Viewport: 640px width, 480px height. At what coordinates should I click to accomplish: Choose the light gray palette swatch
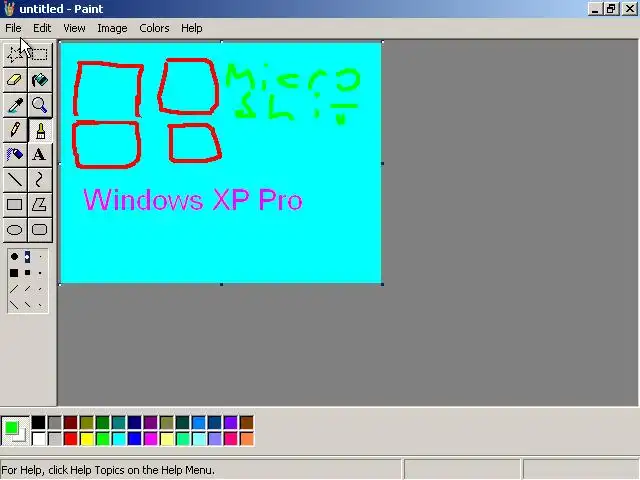[54, 439]
